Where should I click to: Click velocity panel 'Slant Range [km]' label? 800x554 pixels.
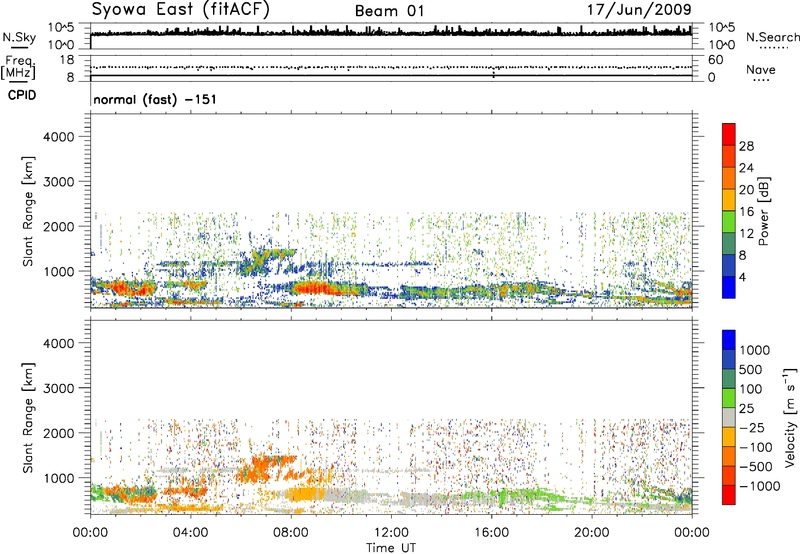[28, 418]
